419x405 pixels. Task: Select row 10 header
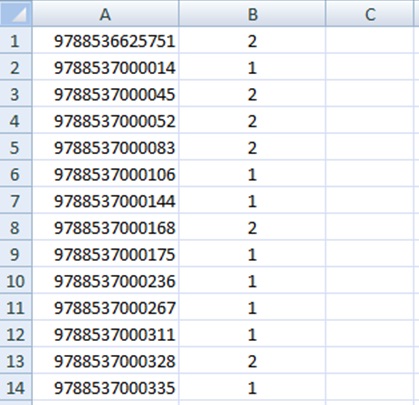16,280
